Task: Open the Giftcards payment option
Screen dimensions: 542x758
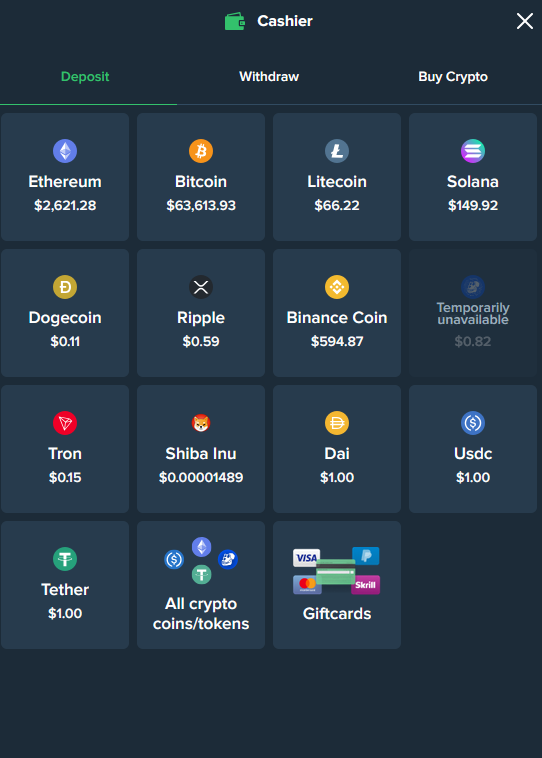Action: coord(337,585)
